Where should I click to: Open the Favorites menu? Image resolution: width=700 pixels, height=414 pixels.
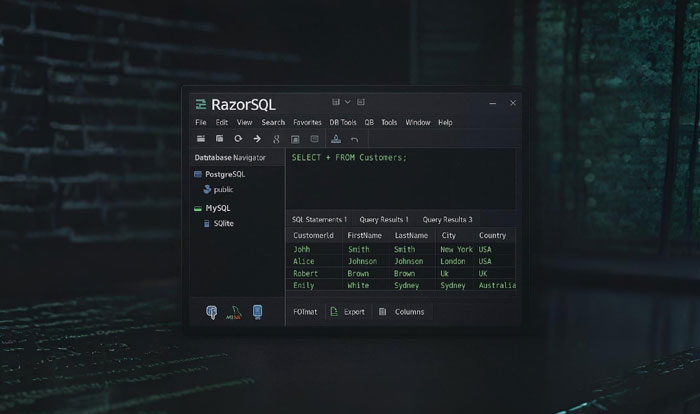pyautogui.click(x=307, y=122)
